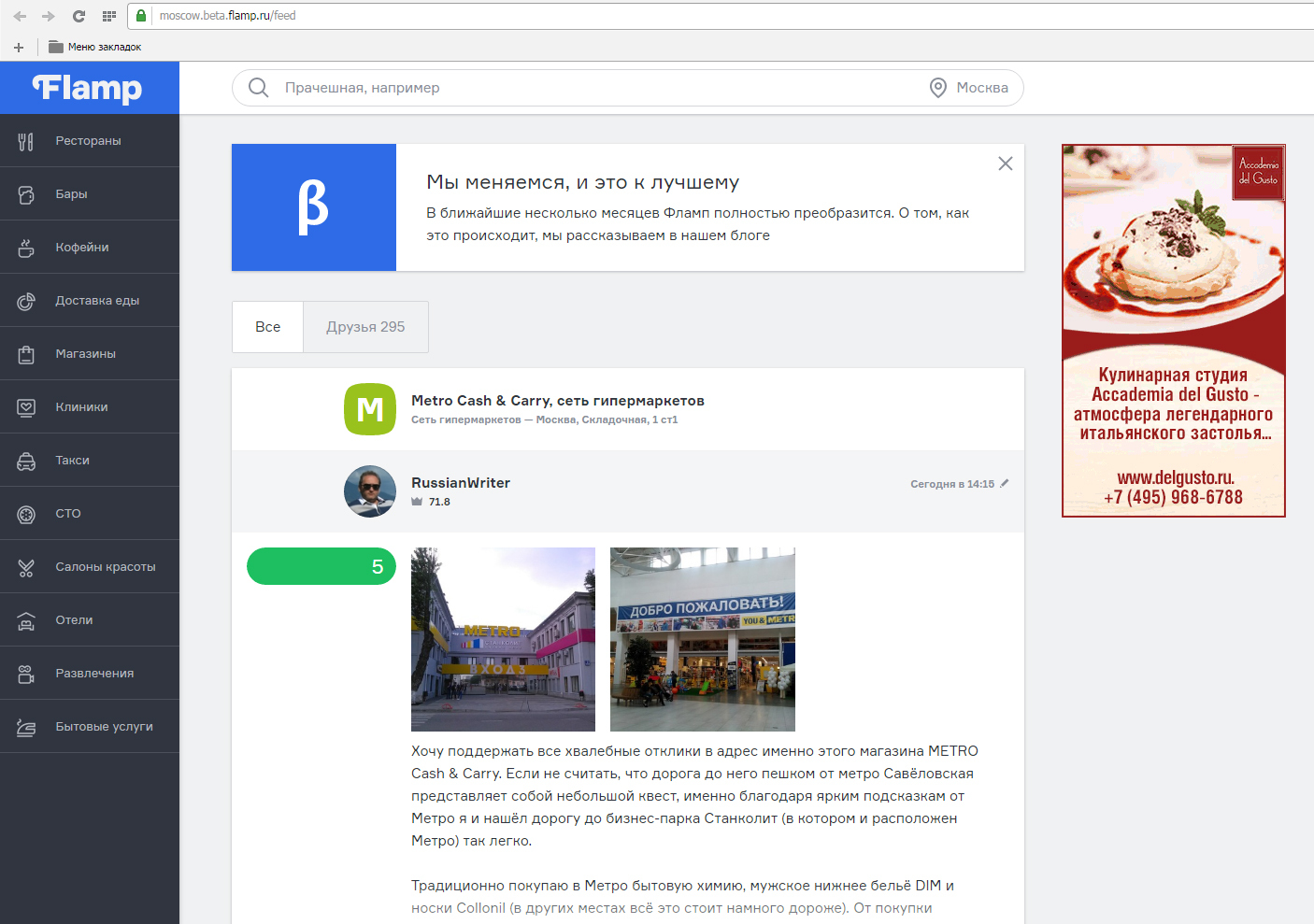Open Рестораны menu item
The width and height of the screenshot is (1314, 924).
90,141
